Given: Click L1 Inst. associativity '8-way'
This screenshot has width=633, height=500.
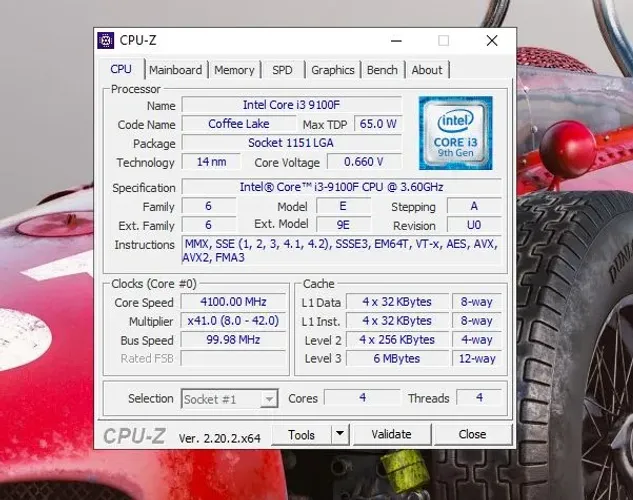Looking at the screenshot, I should click(477, 321).
